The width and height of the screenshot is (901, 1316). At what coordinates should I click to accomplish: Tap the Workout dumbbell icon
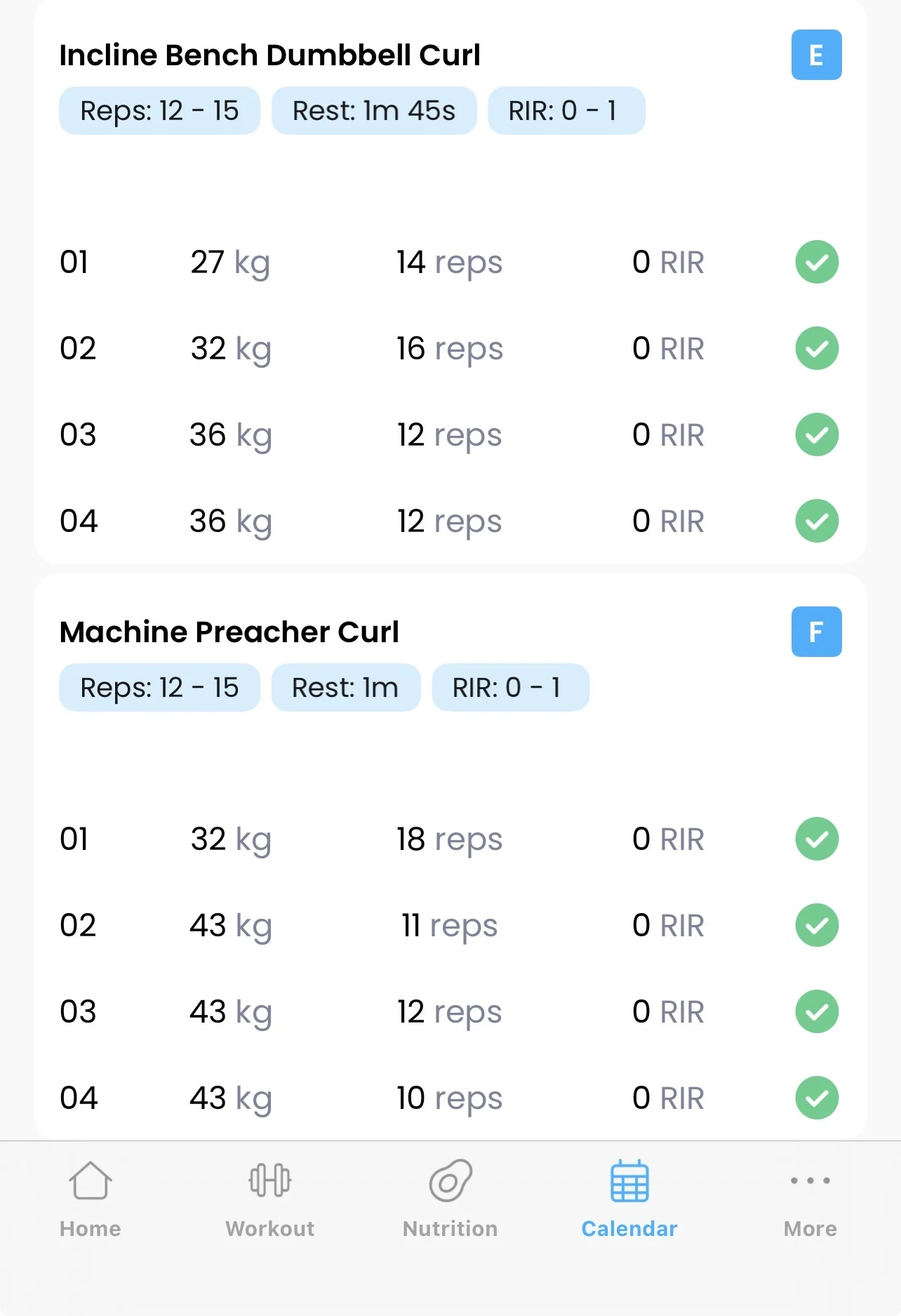270,1181
